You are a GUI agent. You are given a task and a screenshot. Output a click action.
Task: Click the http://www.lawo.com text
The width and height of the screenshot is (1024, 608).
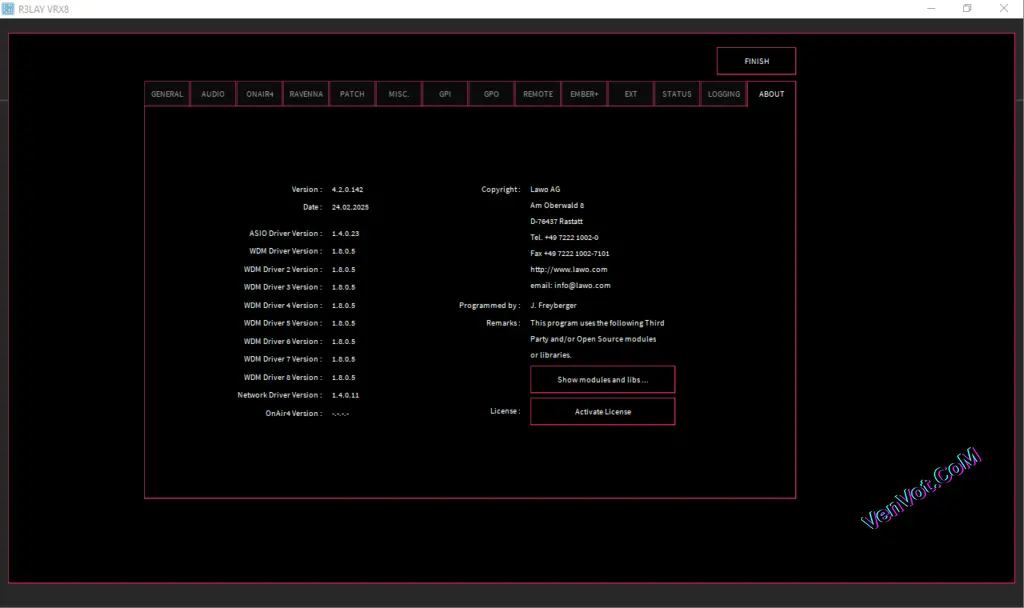[x=569, y=269]
